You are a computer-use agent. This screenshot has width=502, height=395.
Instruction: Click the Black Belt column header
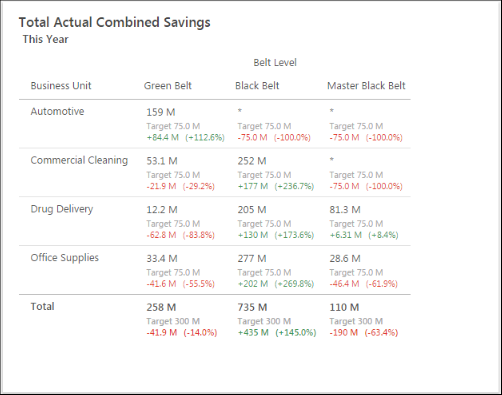[x=257, y=86]
